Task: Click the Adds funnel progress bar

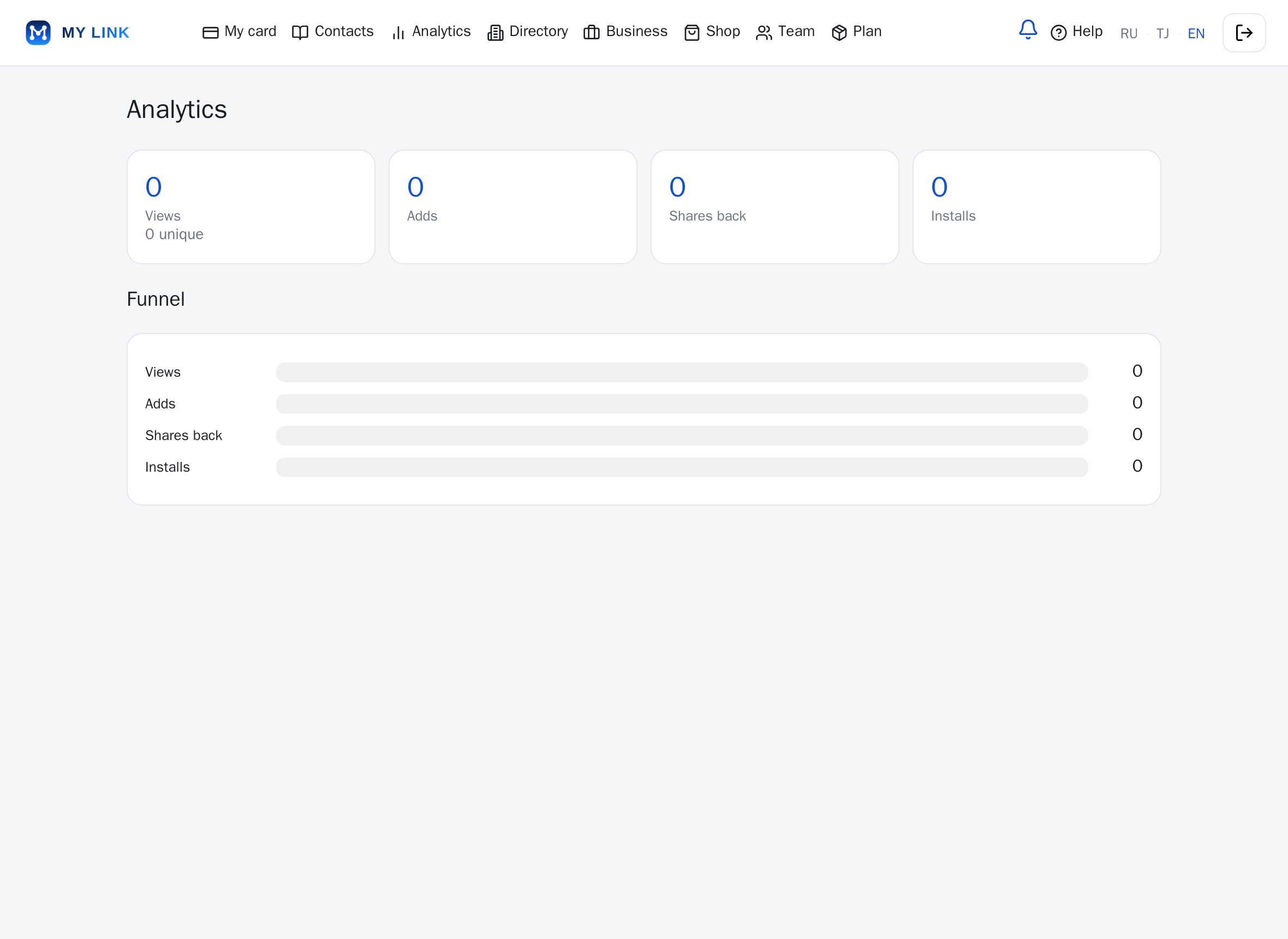Action: coord(682,404)
